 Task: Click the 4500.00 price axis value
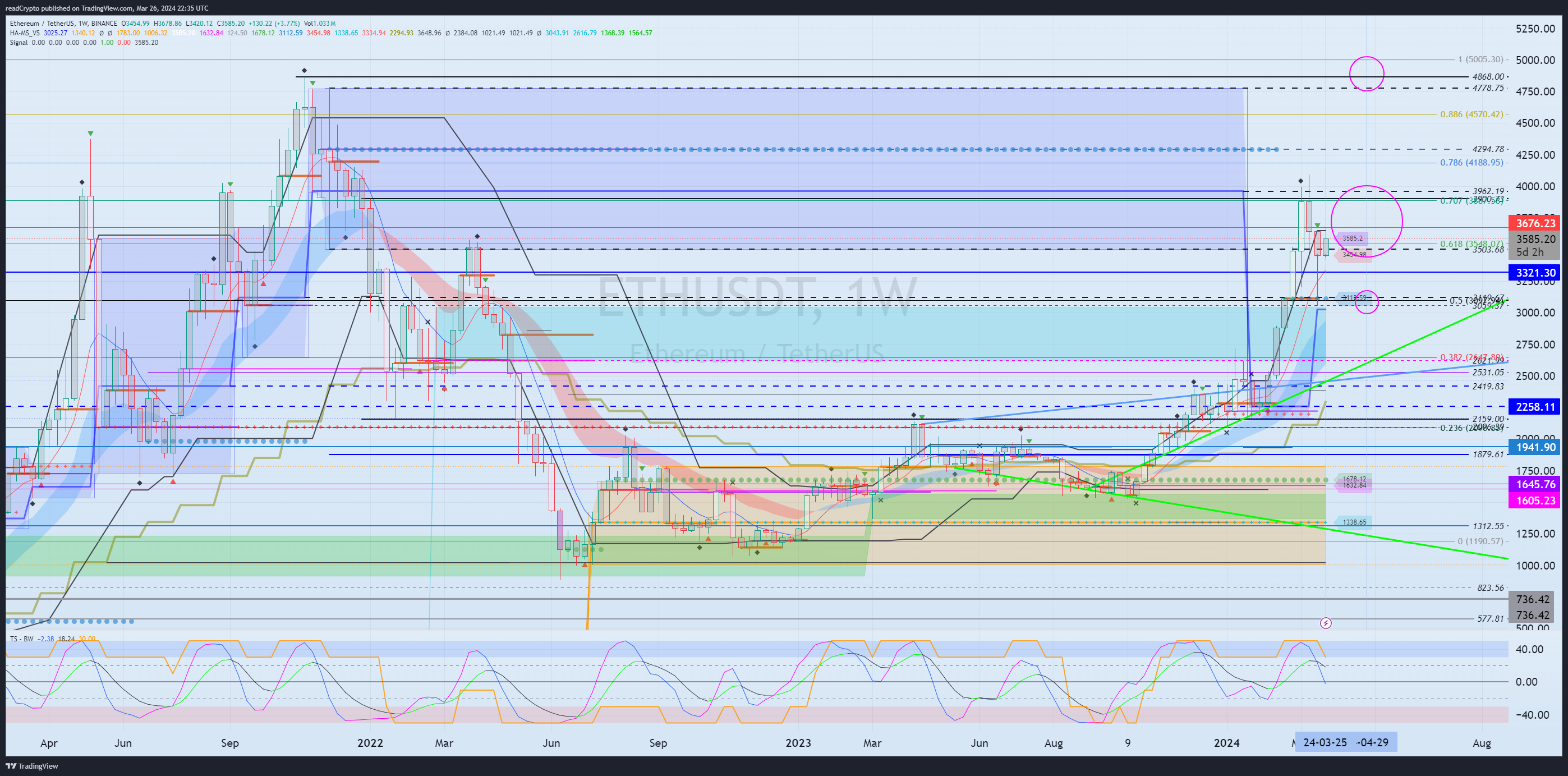pos(1535,123)
